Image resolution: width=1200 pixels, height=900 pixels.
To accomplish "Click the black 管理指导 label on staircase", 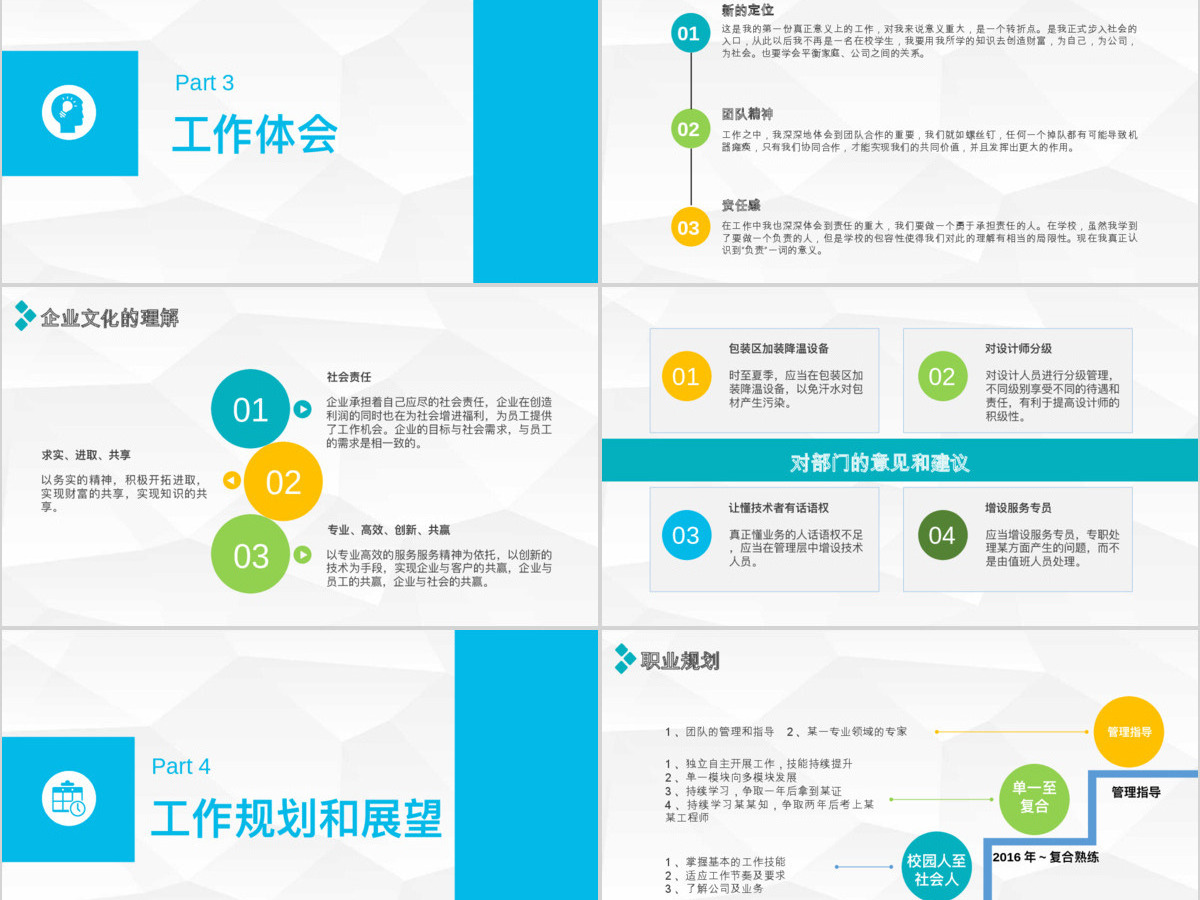I will click(1136, 792).
